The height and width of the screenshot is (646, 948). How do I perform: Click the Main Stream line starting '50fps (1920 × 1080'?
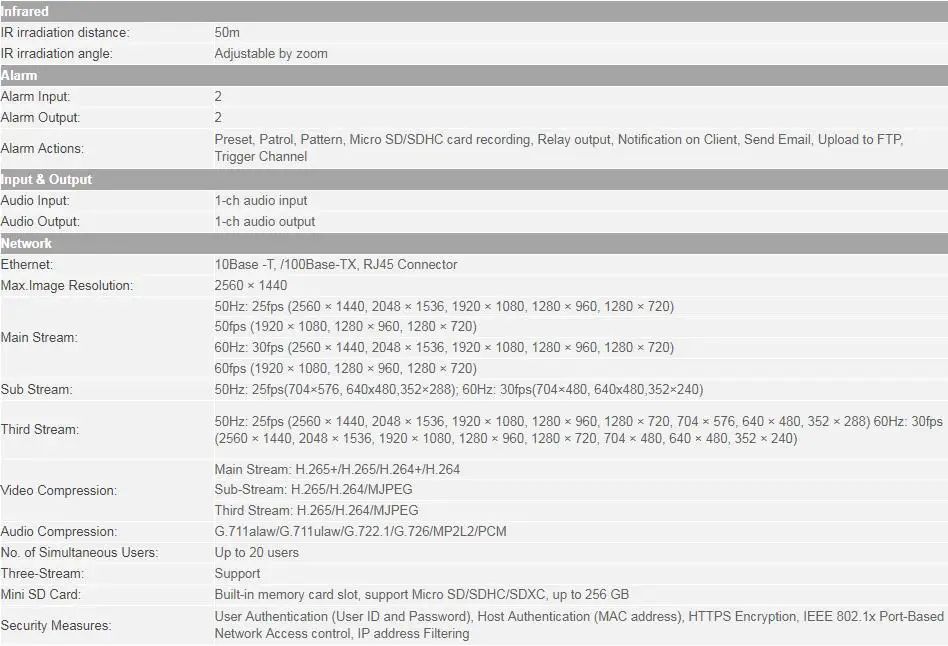(345, 327)
